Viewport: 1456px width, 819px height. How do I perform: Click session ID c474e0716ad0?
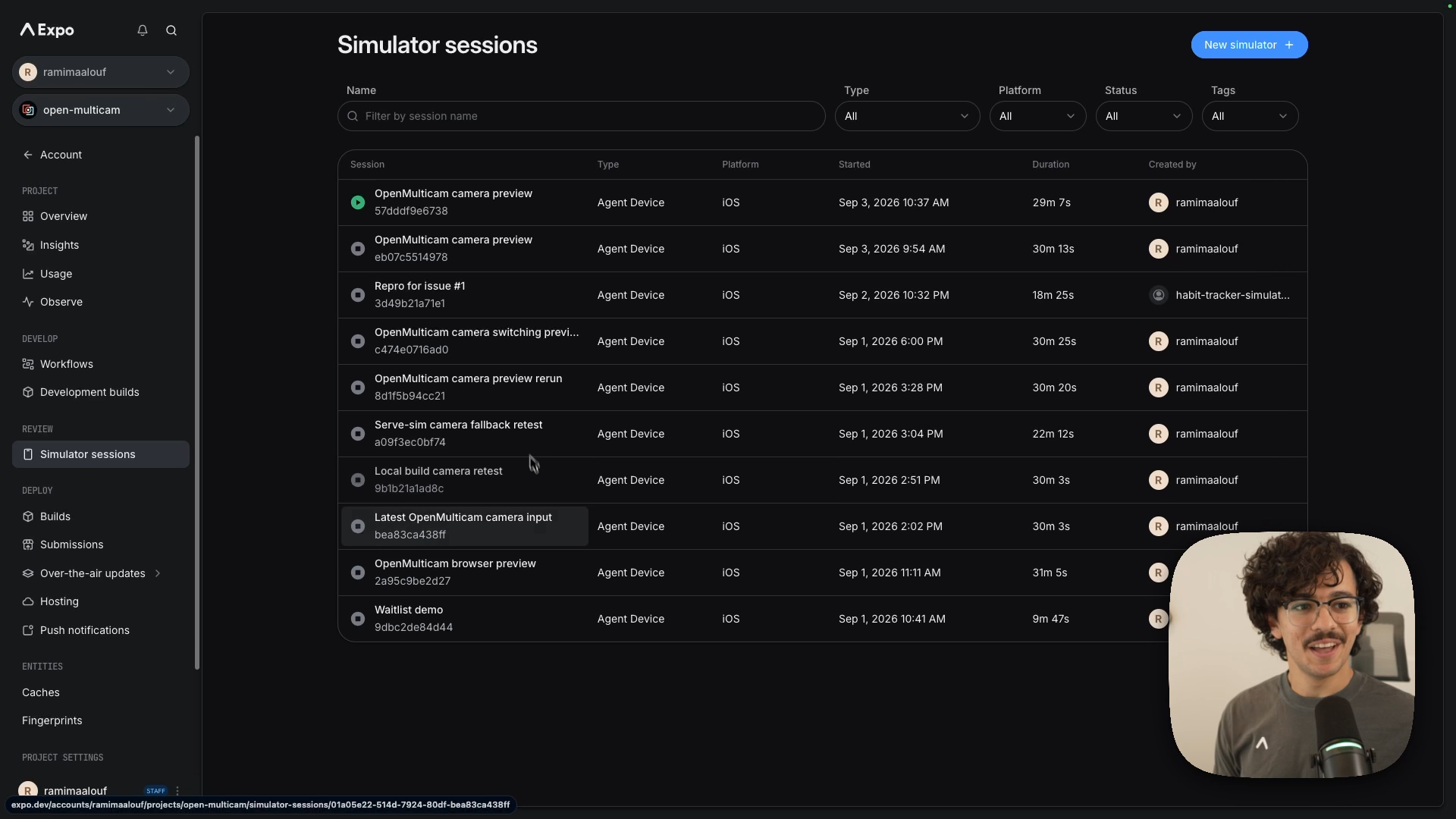[x=411, y=350]
